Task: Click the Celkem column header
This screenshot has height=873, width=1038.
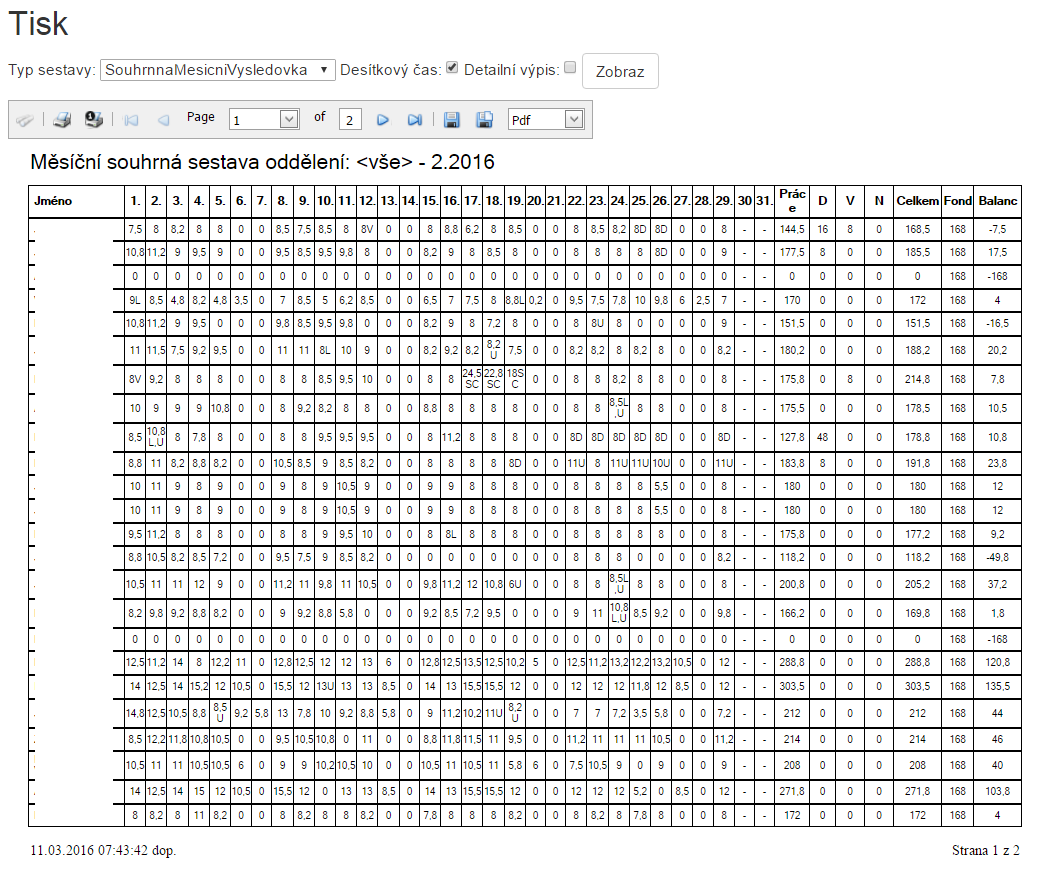Action: coord(918,201)
